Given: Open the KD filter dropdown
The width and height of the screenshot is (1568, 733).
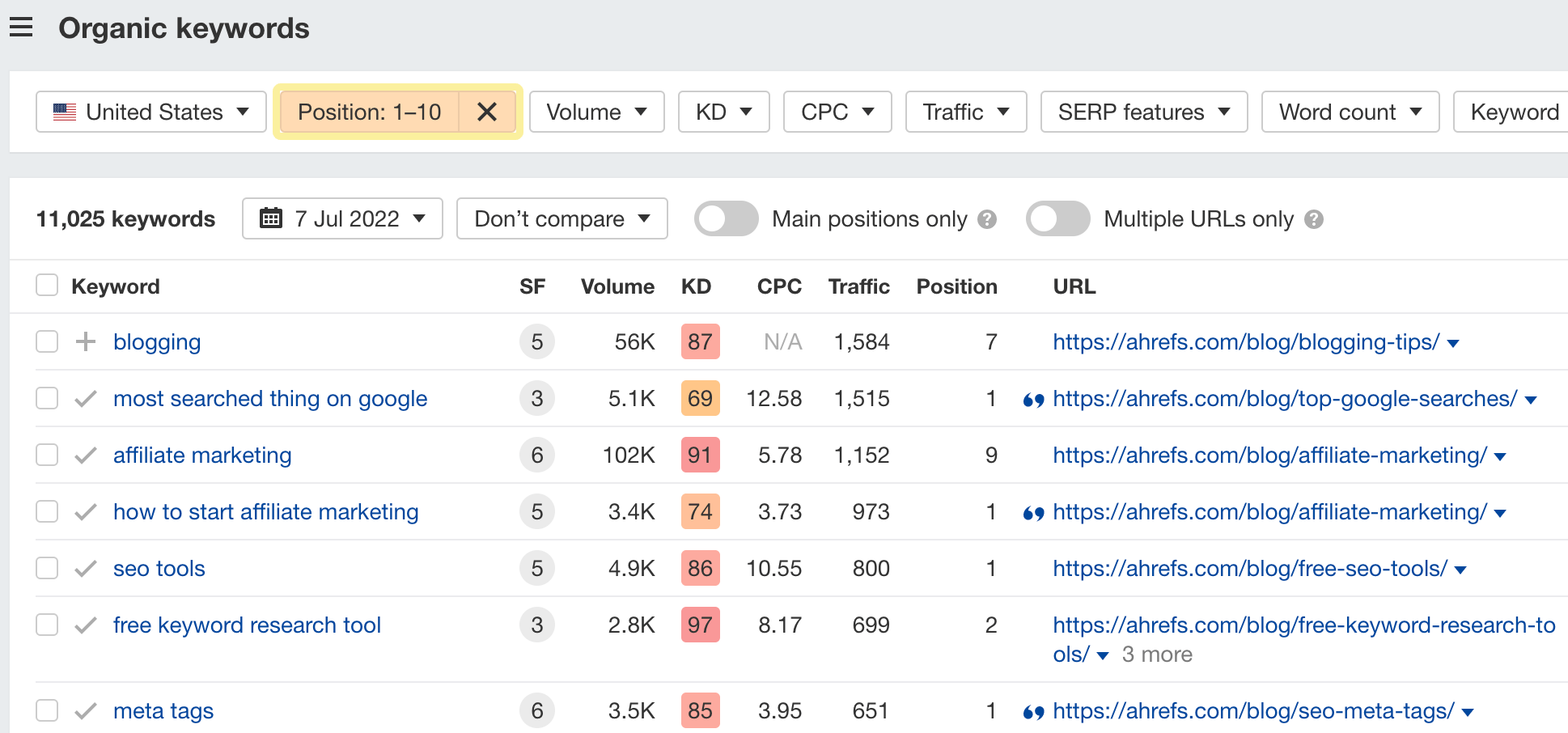Looking at the screenshot, I should [723, 112].
